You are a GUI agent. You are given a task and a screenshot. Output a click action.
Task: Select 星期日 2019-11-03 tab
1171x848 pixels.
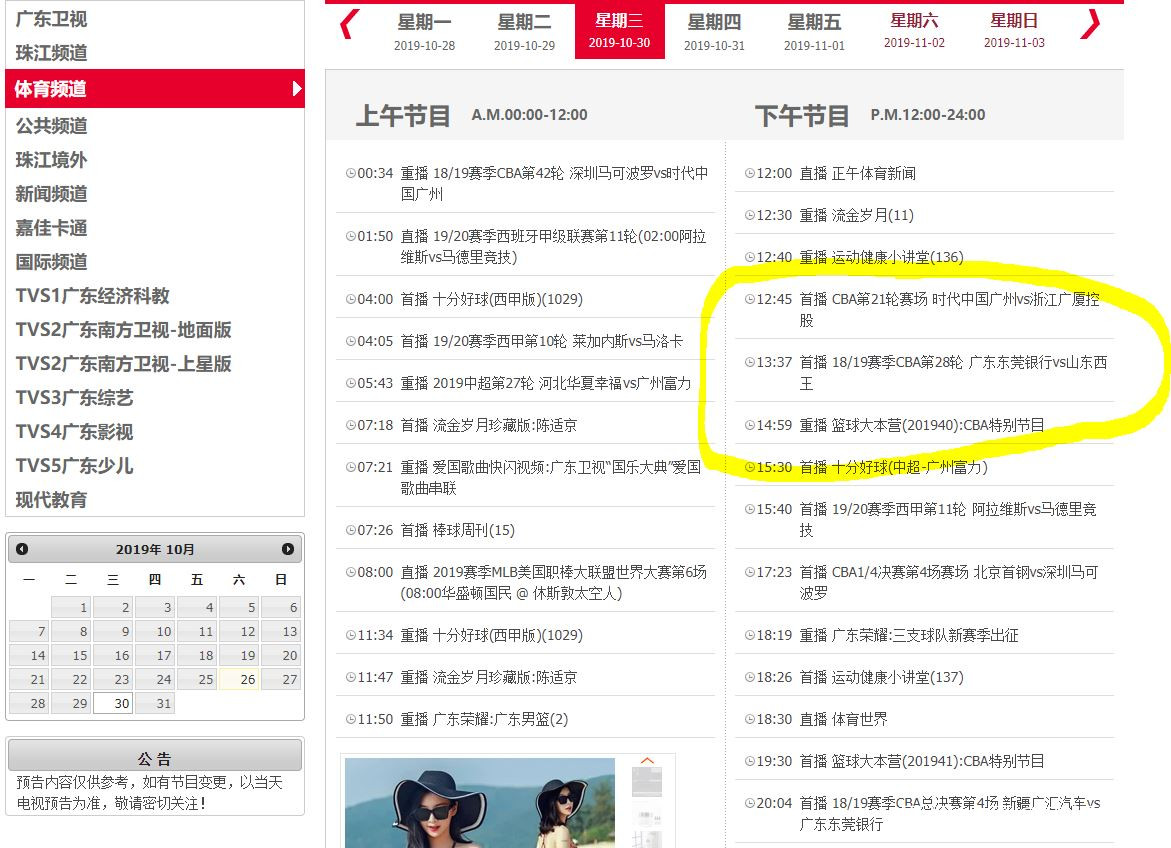pos(1014,31)
